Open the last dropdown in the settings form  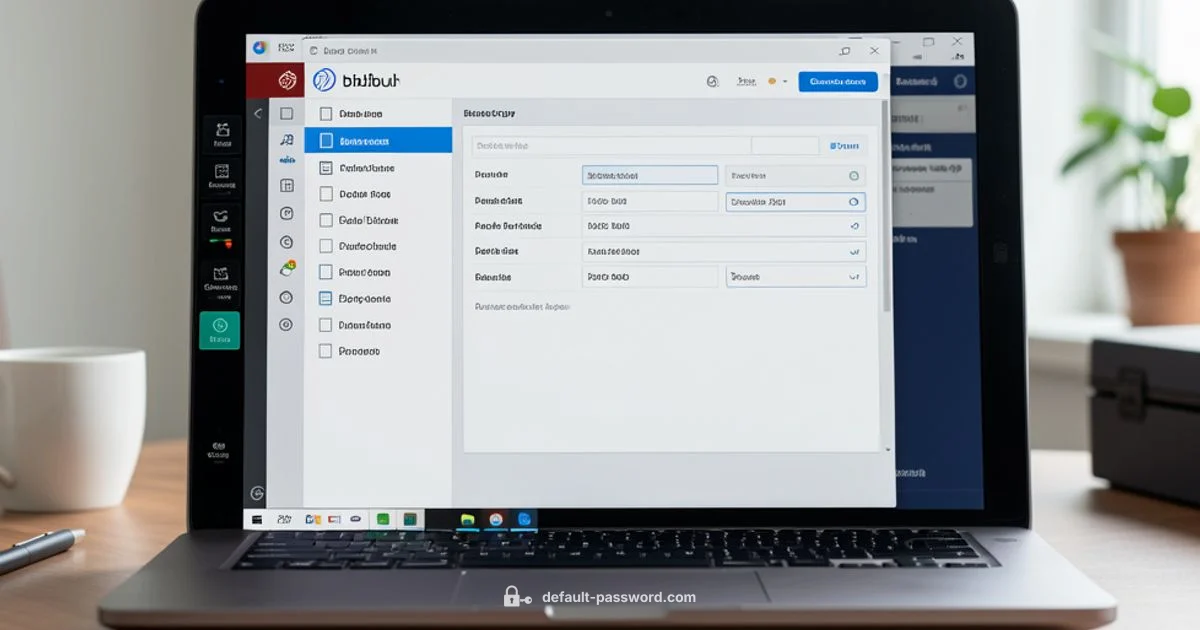pyautogui.click(x=795, y=276)
